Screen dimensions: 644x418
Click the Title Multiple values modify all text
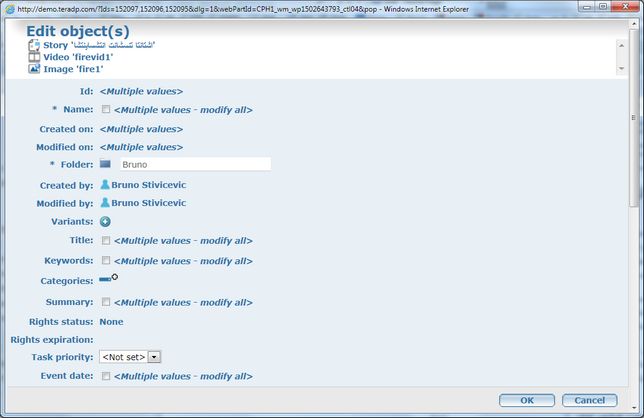(183, 241)
